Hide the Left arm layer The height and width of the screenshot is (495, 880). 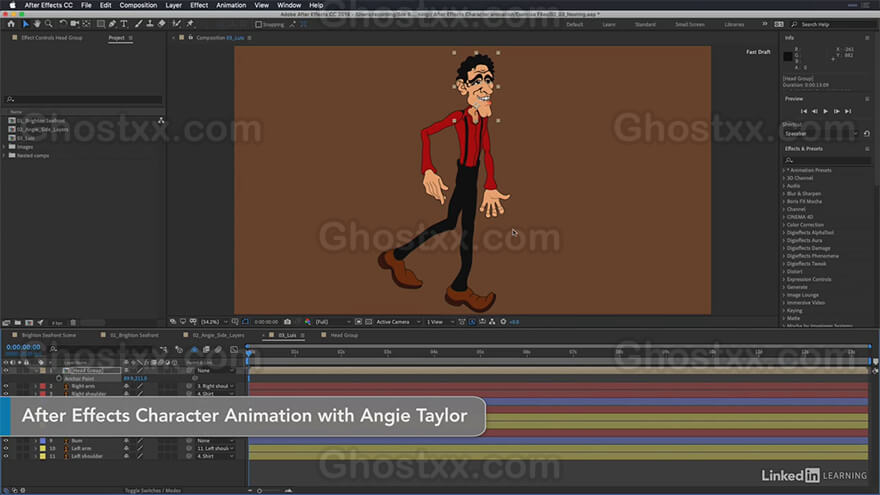(6, 448)
